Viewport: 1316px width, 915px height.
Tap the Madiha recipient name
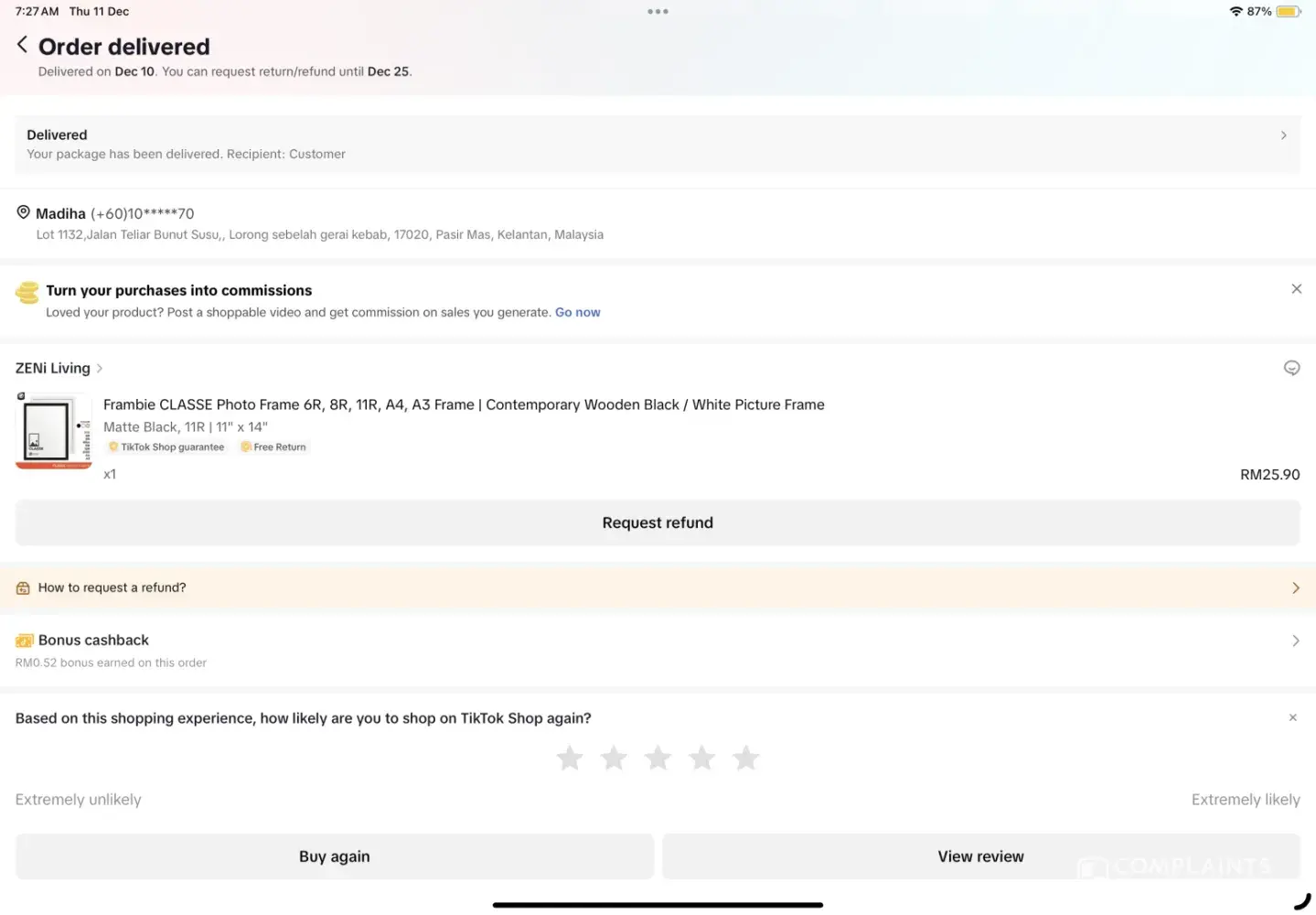click(60, 213)
